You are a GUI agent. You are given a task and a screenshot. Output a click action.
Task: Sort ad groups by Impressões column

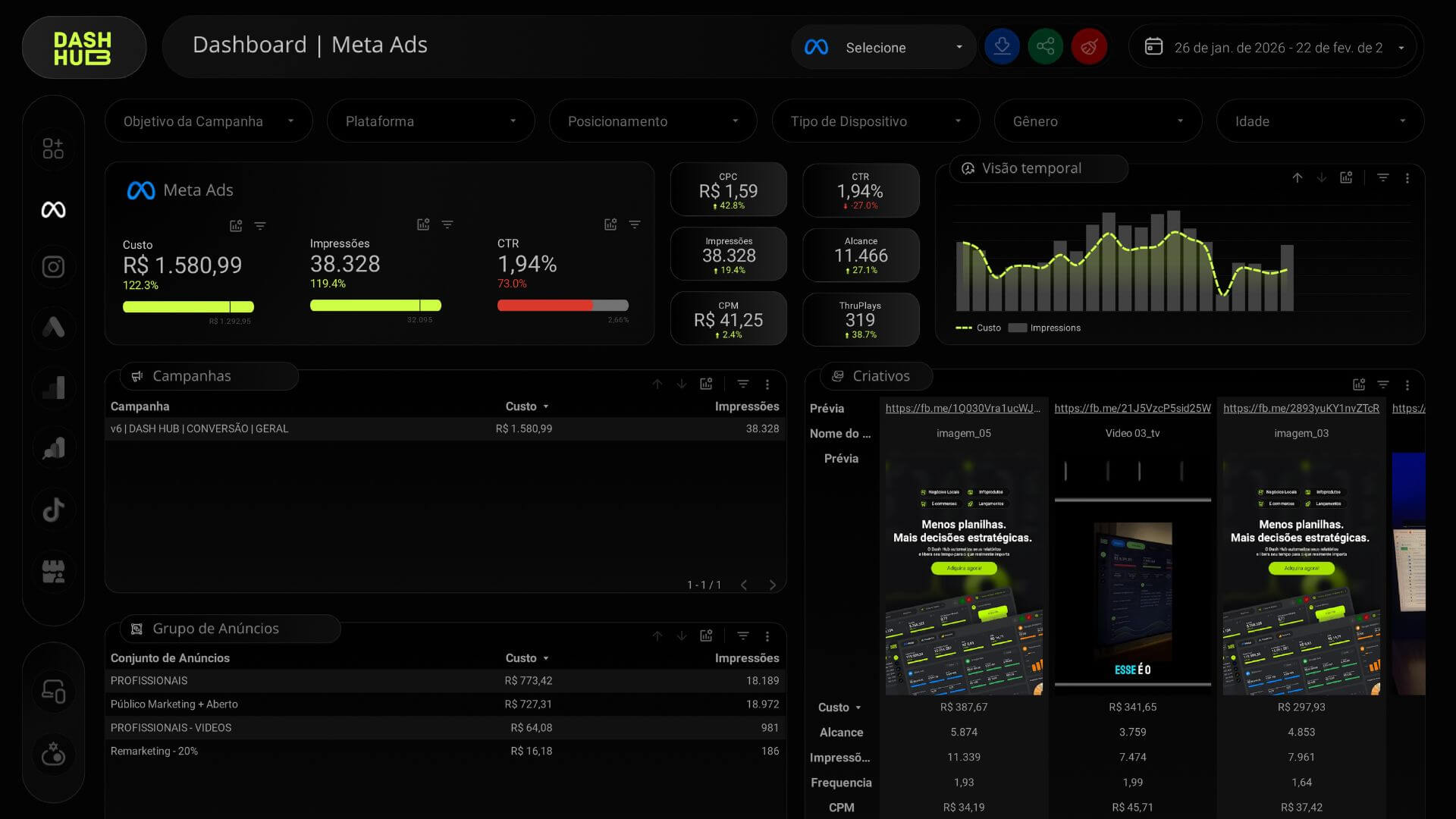[x=746, y=658]
